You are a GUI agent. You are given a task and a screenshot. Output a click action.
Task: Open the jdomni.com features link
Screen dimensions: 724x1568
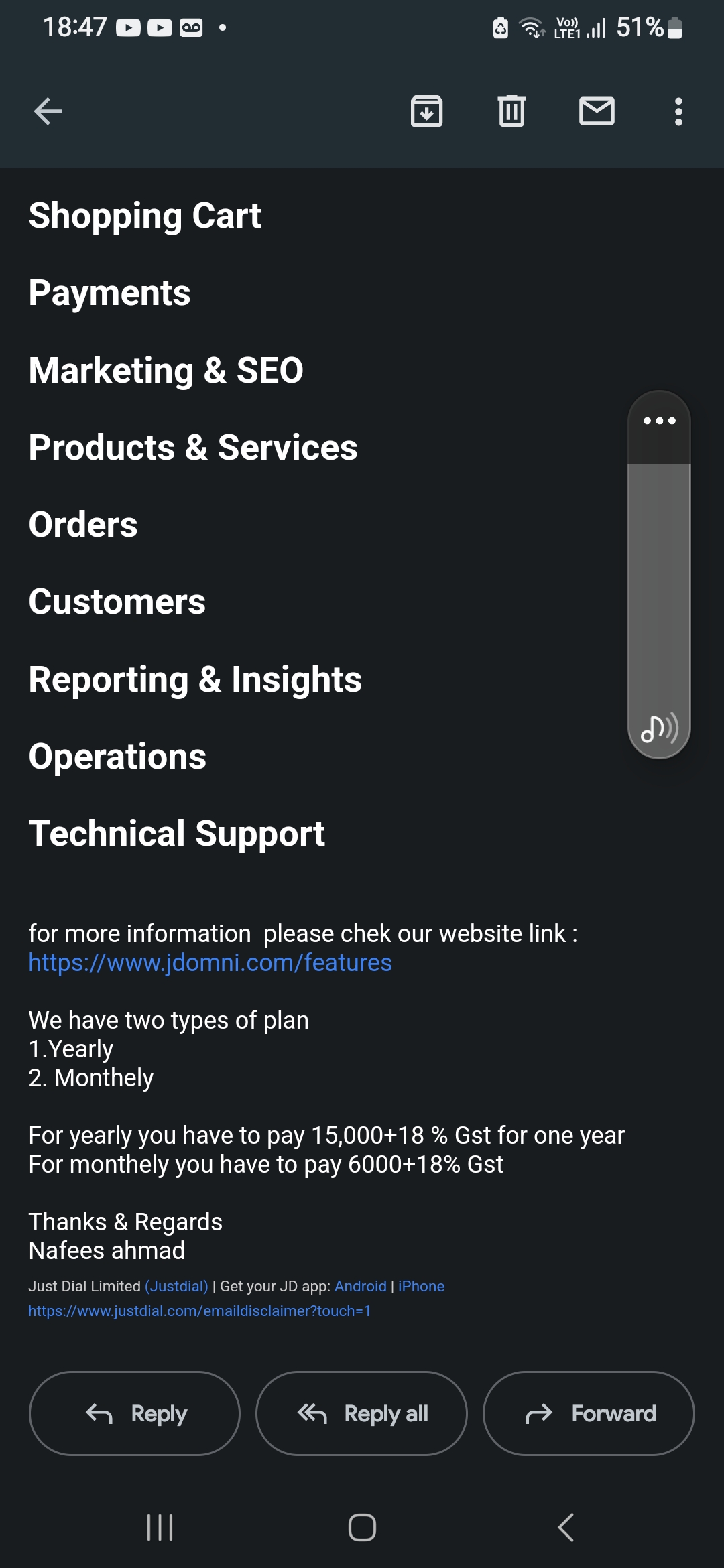(210, 963)
